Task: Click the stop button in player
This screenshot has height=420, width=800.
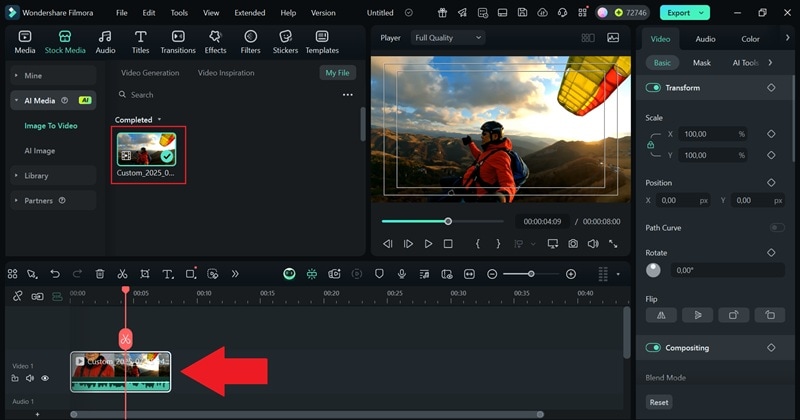Action: (x=448, y=244)
